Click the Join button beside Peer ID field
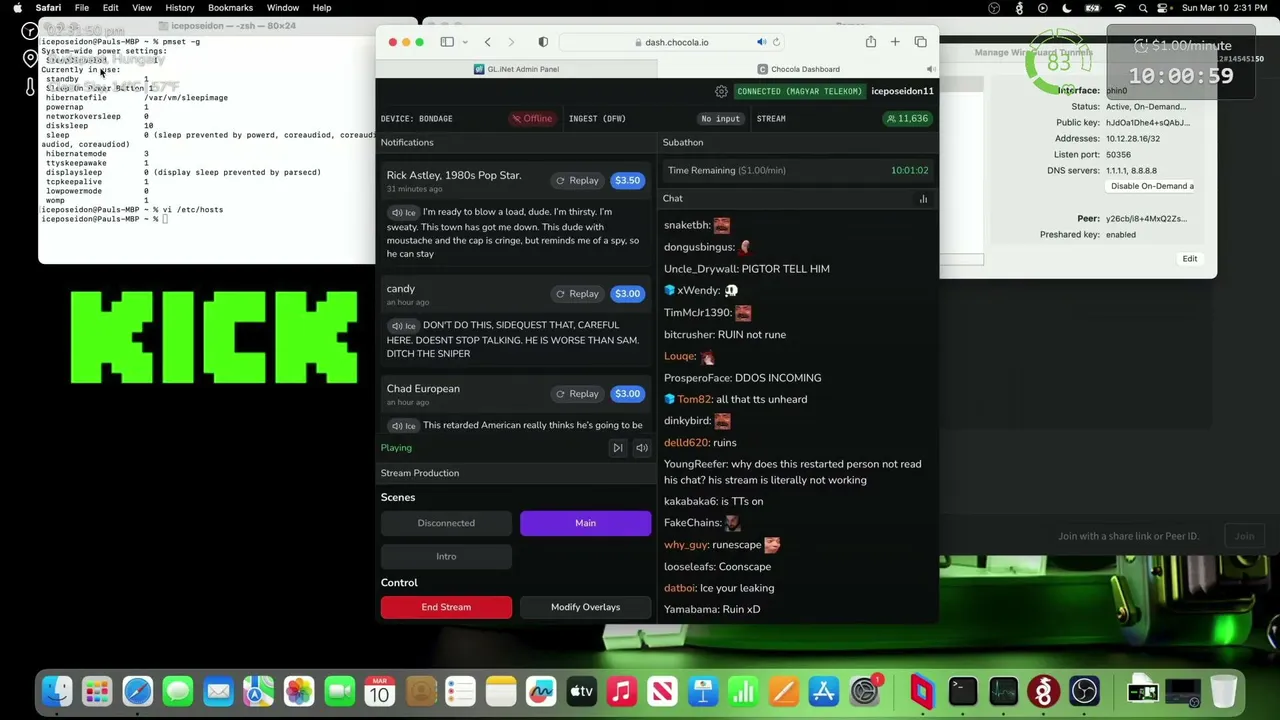 [x=1244, y=536]
